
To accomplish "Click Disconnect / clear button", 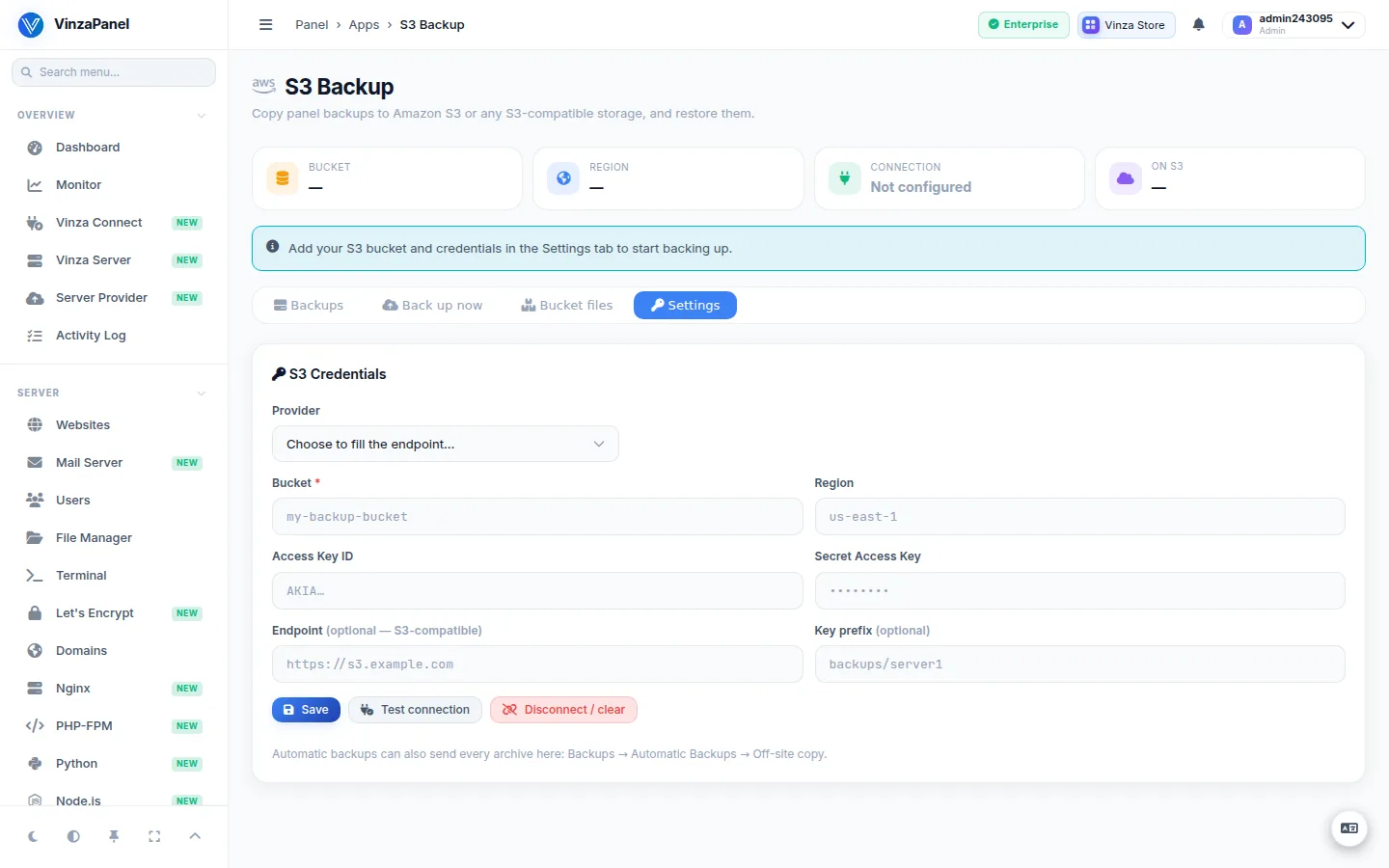I will tap(563, 710).
